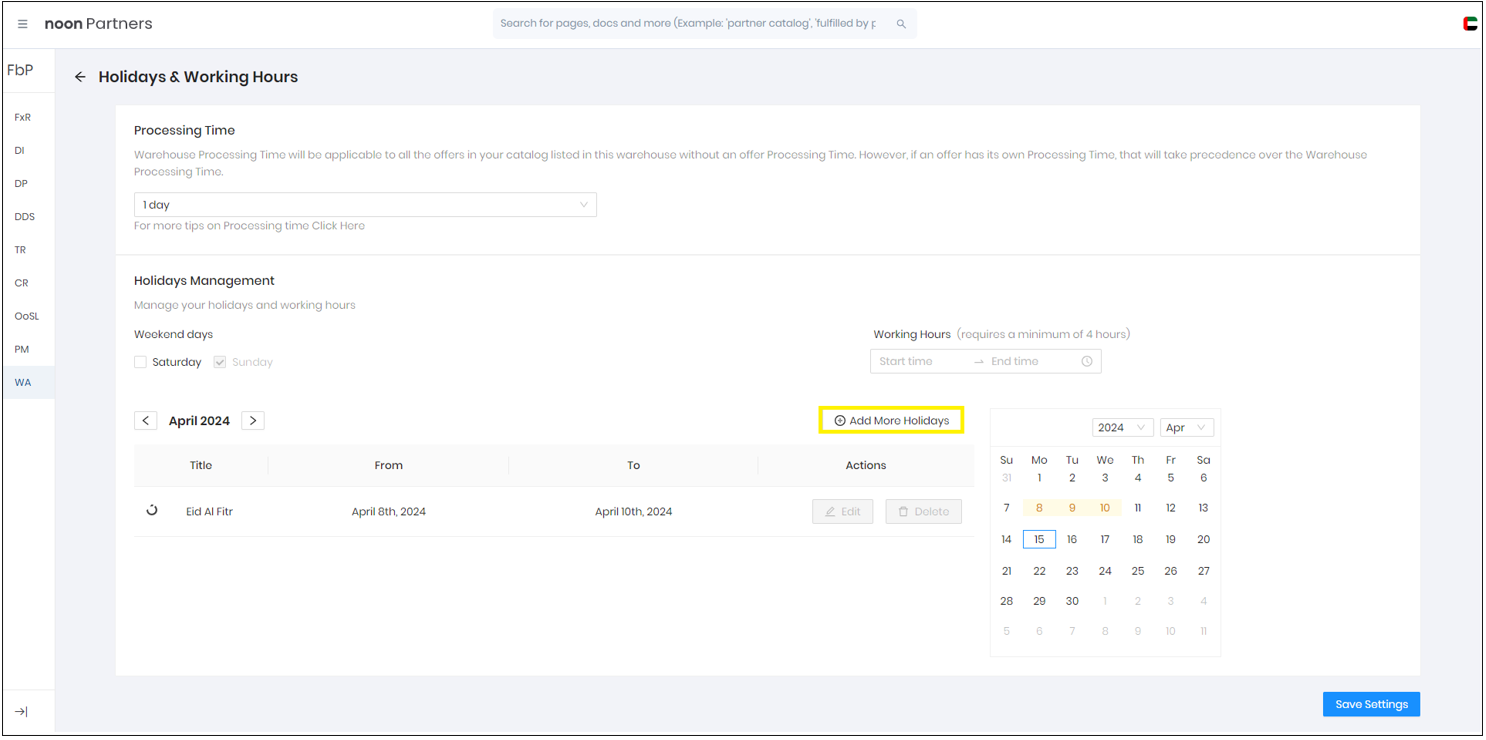1486x740 pixels.
Task: Toggle the Sunday weekend checkbox
Action: (220, 362)
